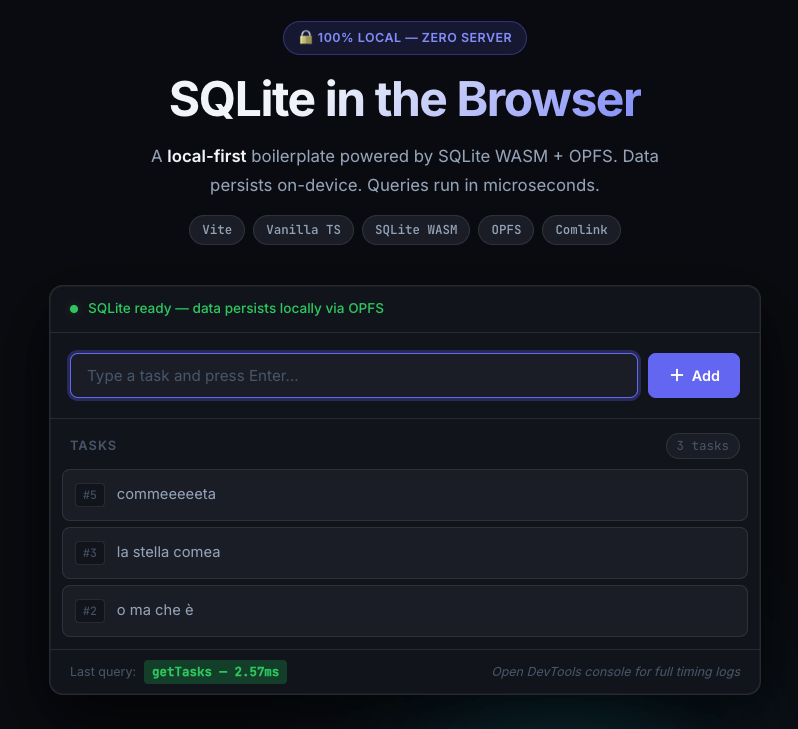Click the green SQLite ready status dot
Screen dimensions: 798x729
(x=74, y=309)
